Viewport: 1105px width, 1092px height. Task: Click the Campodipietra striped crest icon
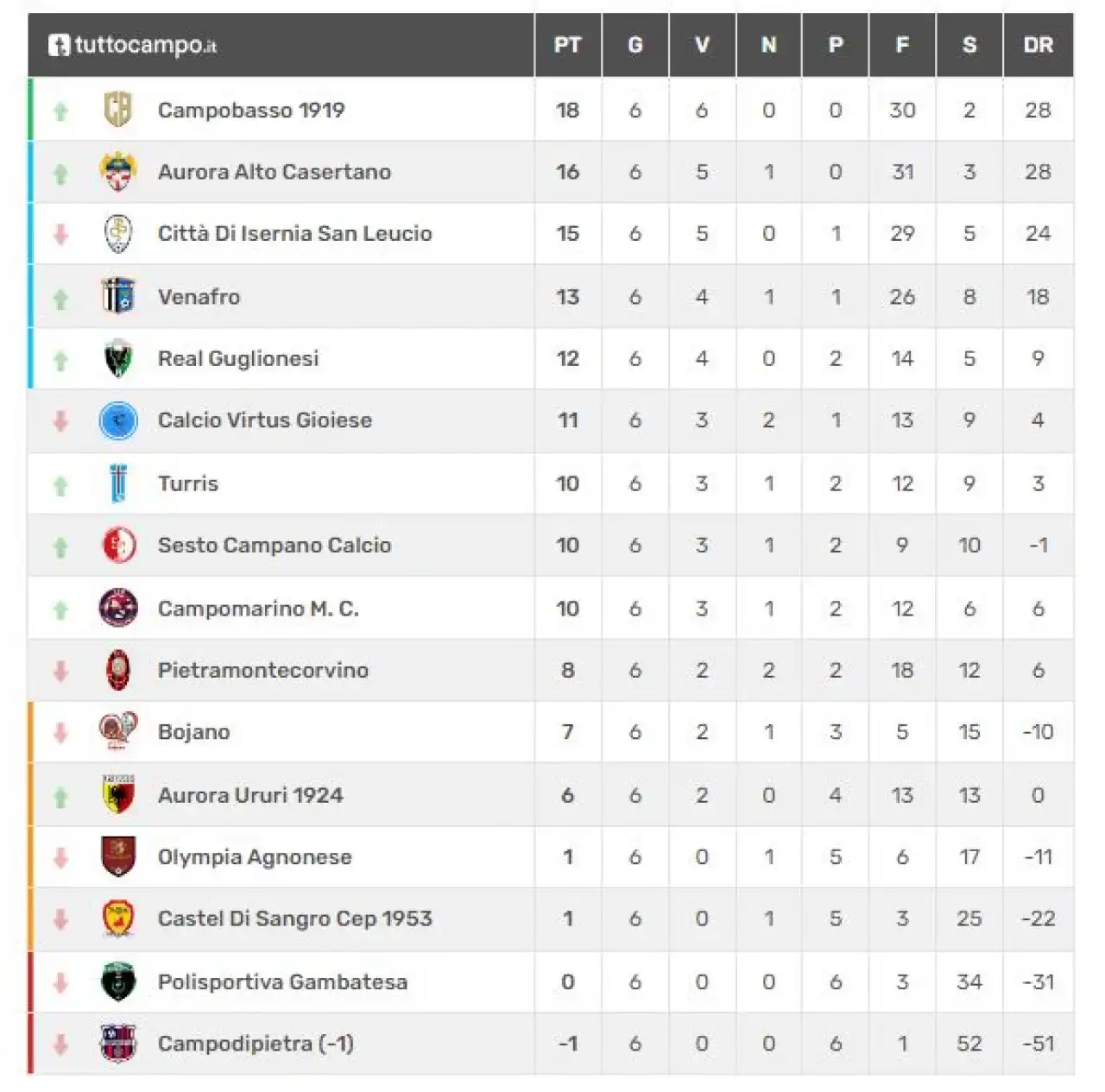(x=118, y=1044)
